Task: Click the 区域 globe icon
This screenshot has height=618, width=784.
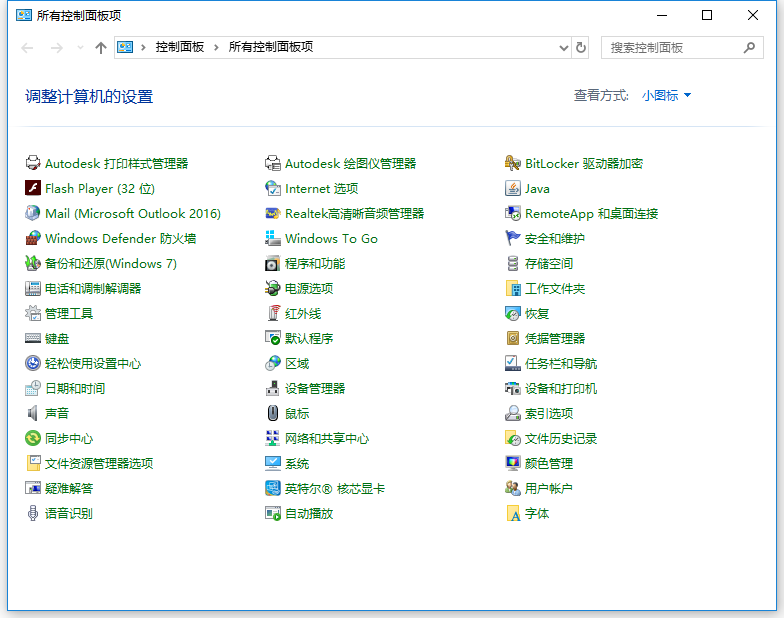Action: (273, 363)
